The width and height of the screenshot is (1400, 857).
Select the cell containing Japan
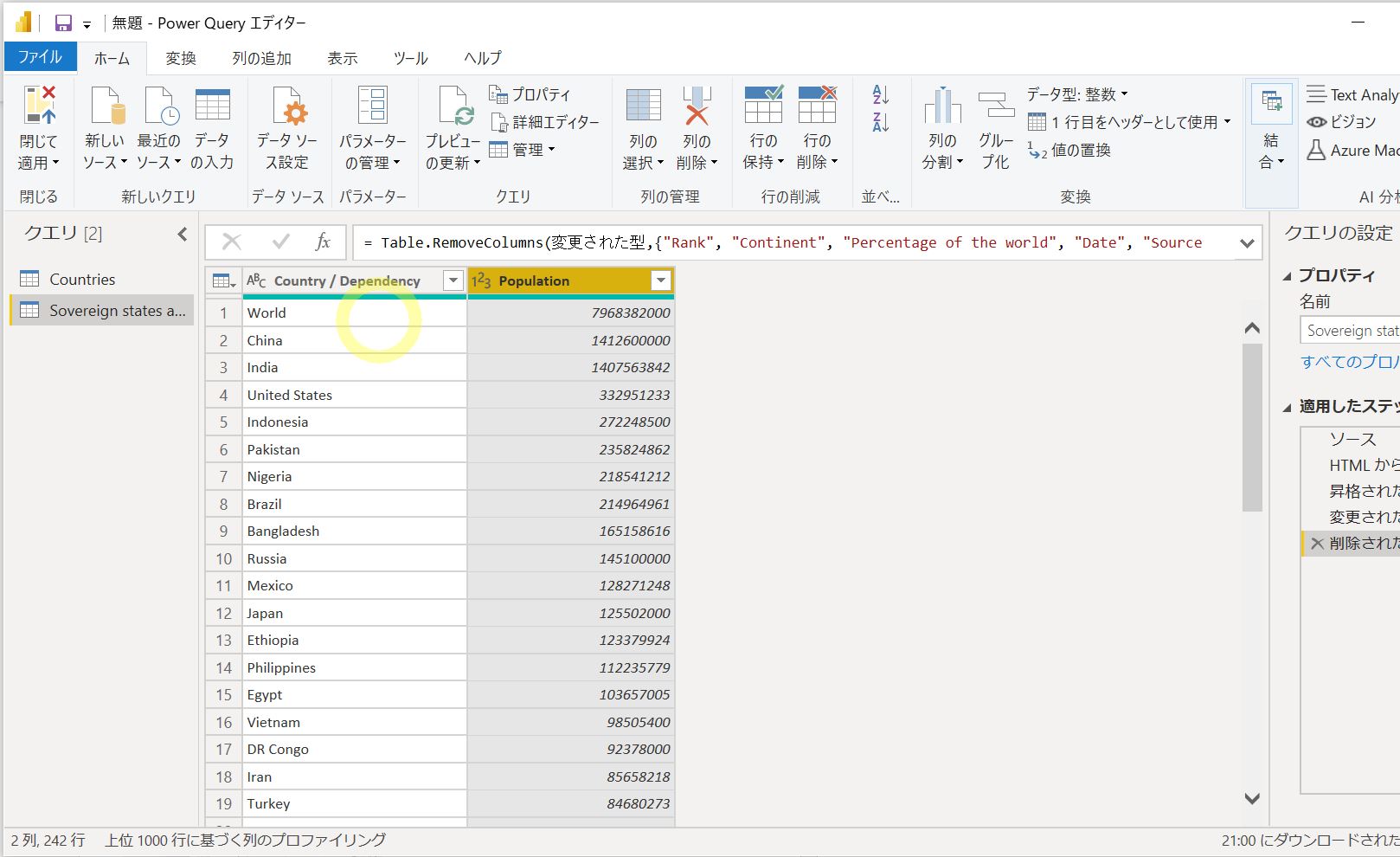click(x=354, y=613)
